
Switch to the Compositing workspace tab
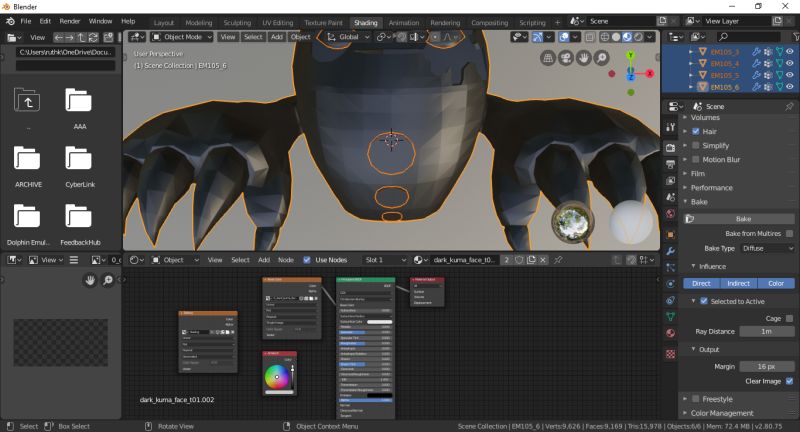(x=489, y=23)
